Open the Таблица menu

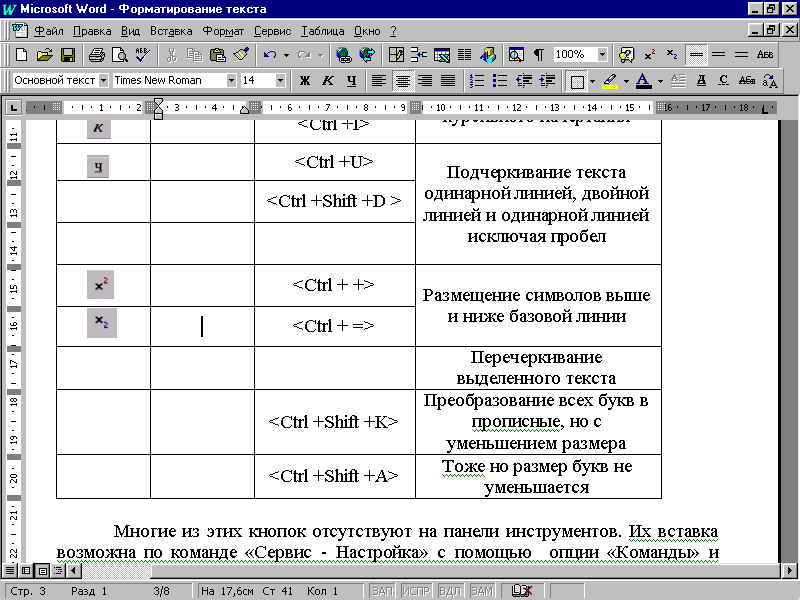[x=322, y=31]
